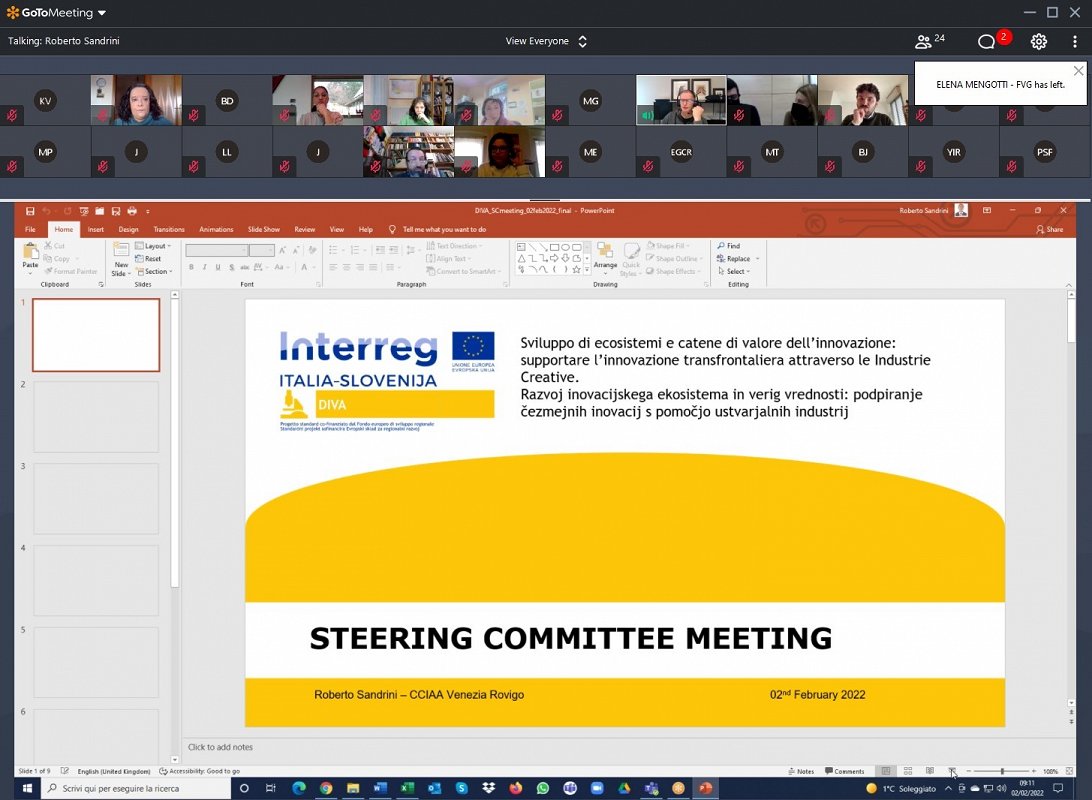Screen dimensions: 1092x800
Task: Select the KV participant tile
Action: [x=45, y=100]
